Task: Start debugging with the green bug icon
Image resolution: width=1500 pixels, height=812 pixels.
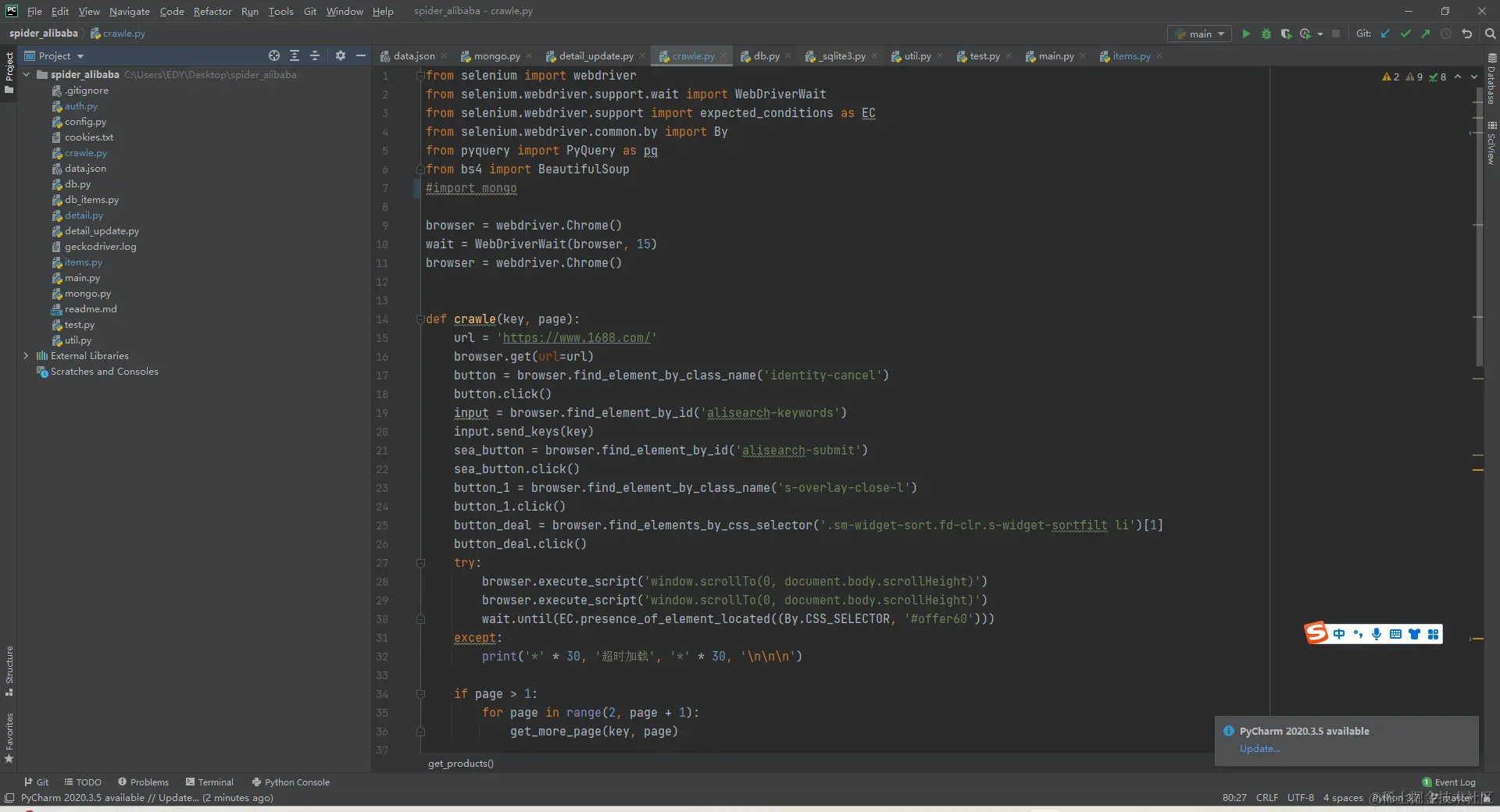Action: tap(1266, 34)
